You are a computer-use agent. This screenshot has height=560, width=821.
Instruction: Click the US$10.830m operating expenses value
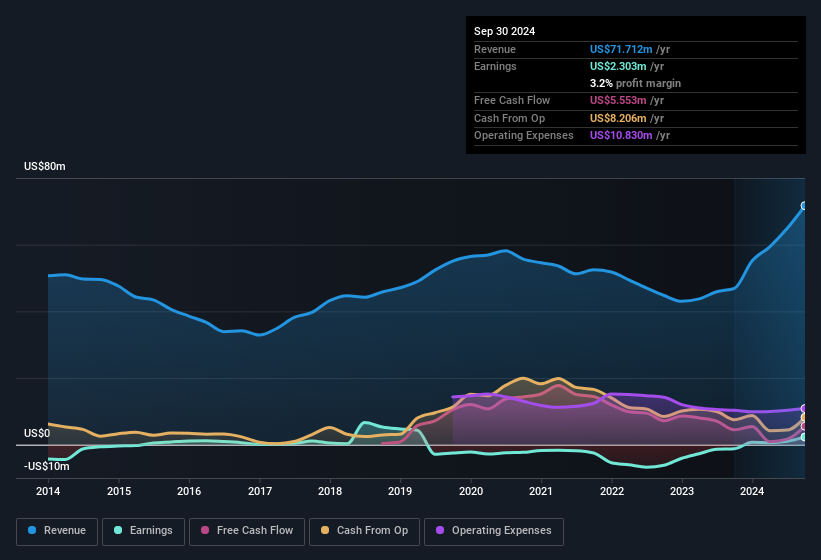click(621, 136)
